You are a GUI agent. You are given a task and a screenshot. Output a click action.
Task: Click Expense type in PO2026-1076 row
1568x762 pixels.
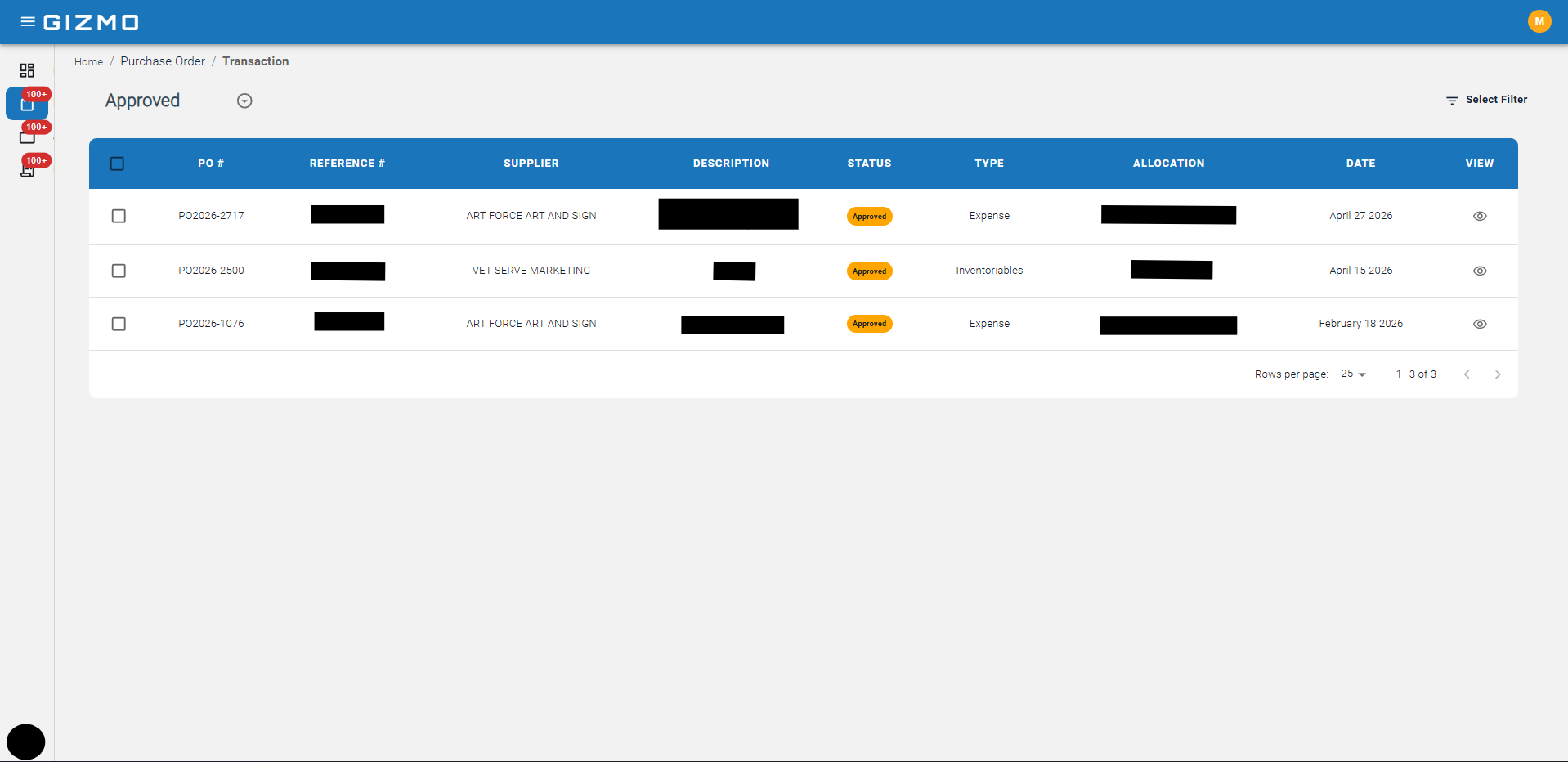[x=989, y=324]
